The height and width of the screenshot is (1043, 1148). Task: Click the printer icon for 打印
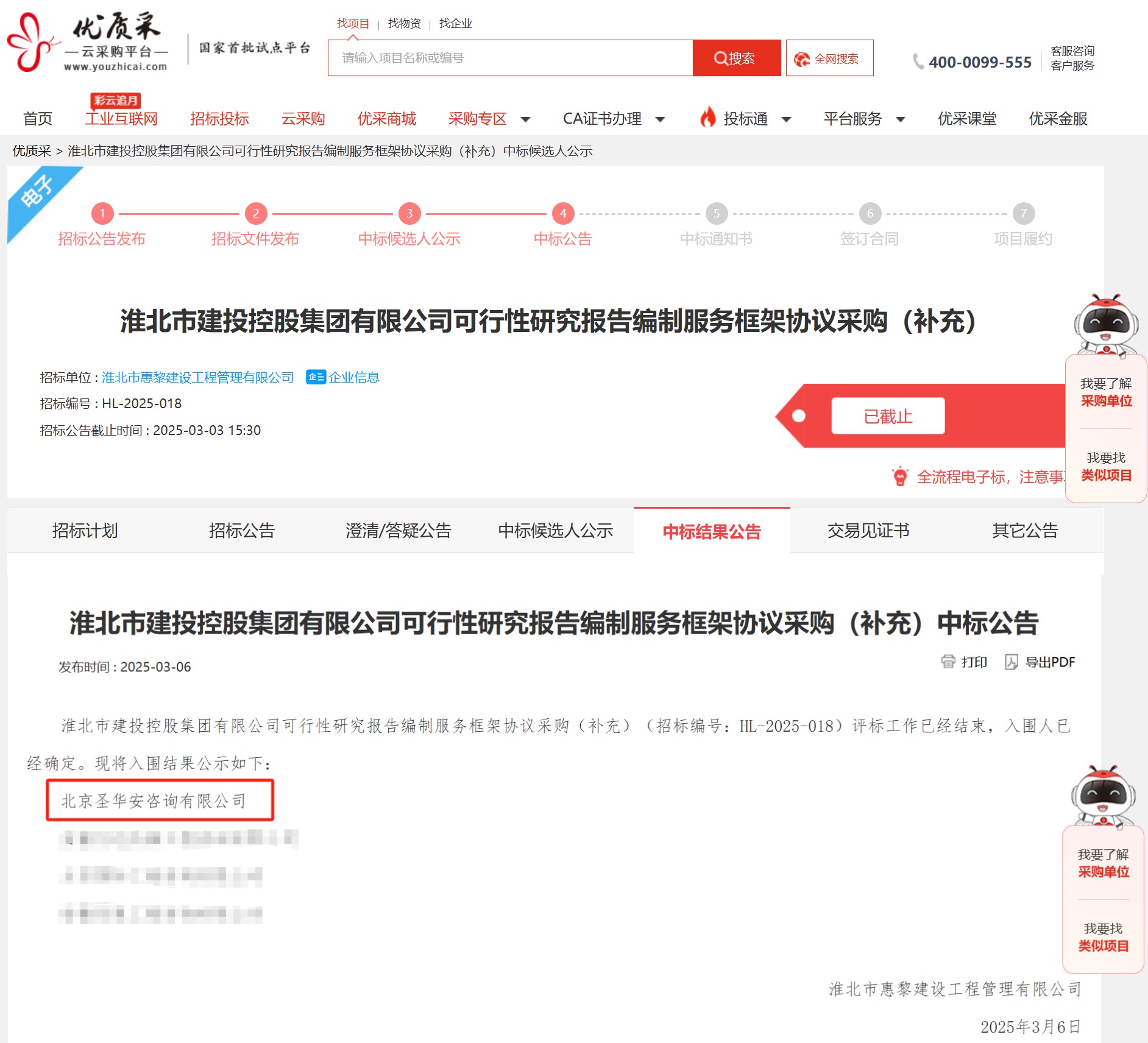coord(948,662)
